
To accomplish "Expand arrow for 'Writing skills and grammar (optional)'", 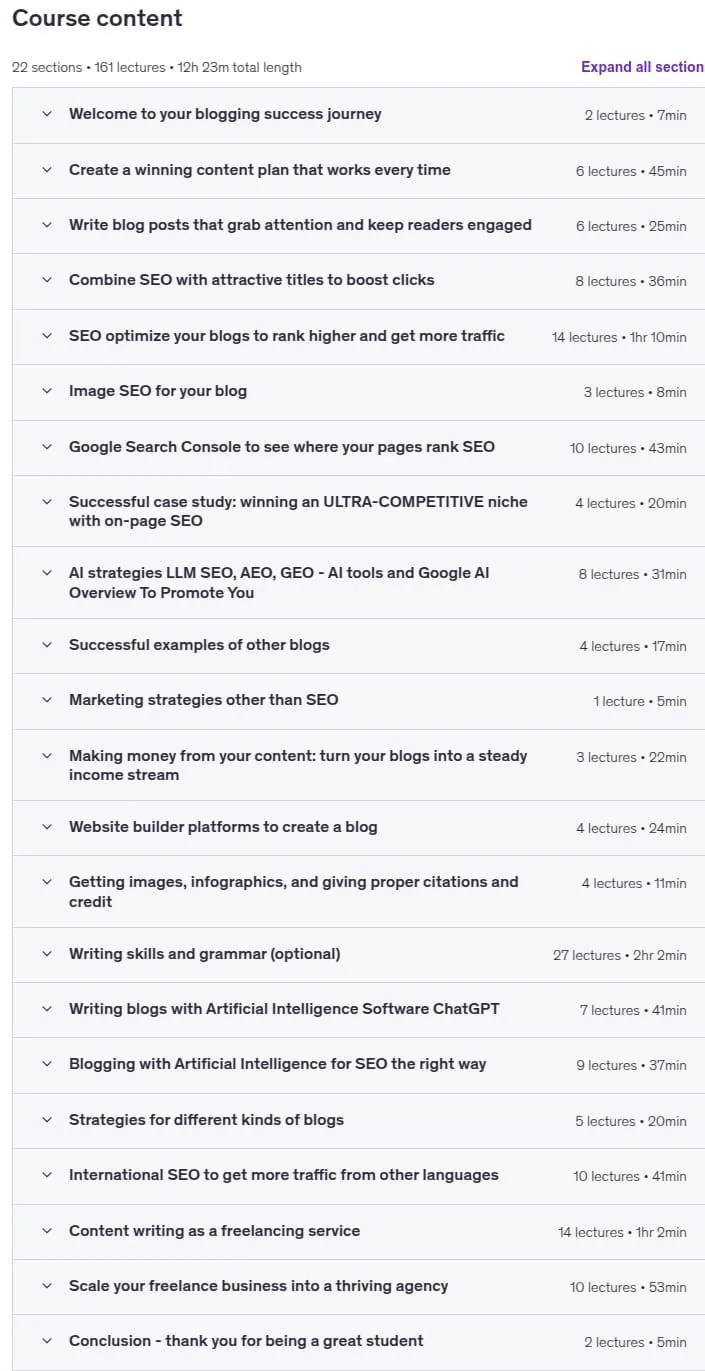I will [x=46, y=954].
